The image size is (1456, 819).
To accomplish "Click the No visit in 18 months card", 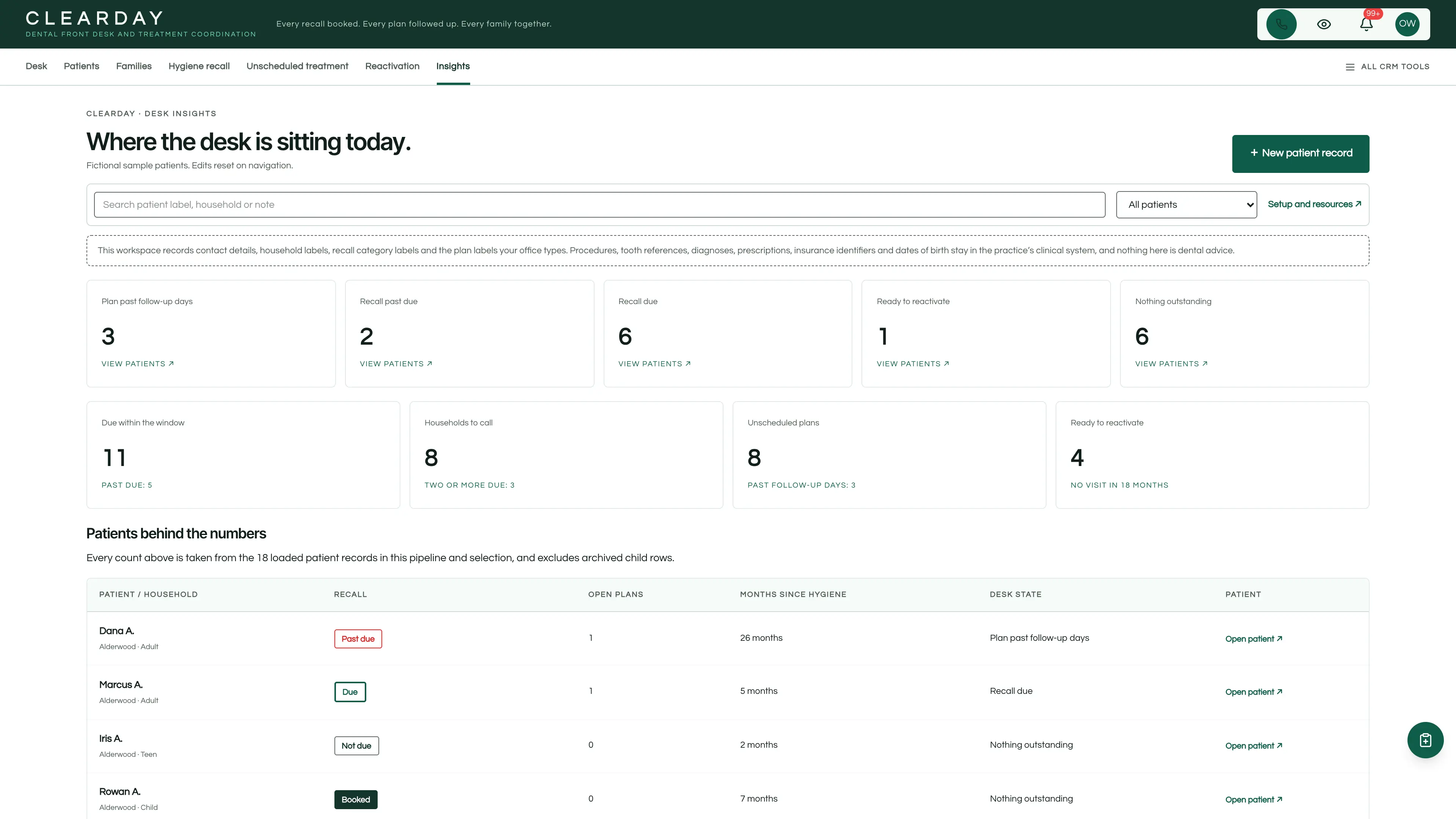I will click(1213, 455).
